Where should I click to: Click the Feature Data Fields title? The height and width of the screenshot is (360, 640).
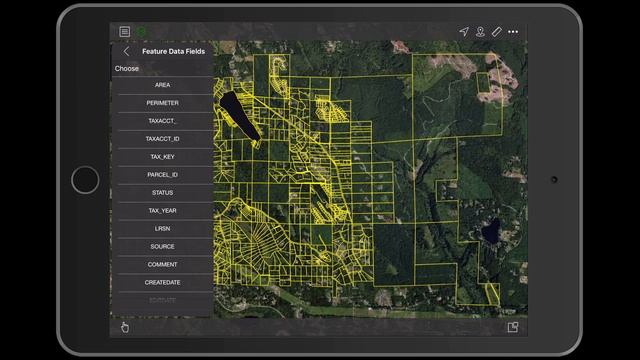tap(173, 51)
